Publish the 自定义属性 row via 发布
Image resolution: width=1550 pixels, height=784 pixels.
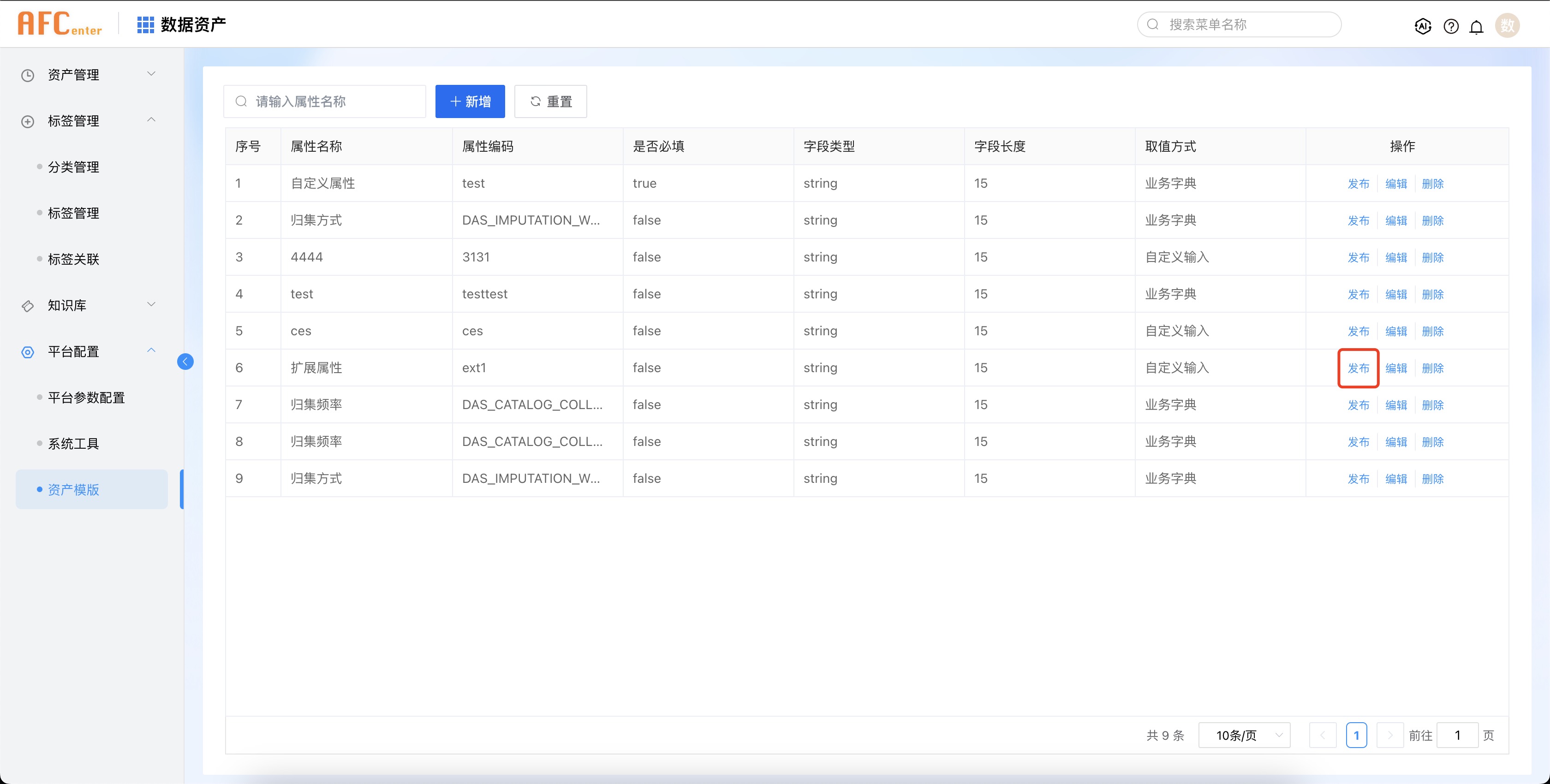click(x=1358, y=184)
